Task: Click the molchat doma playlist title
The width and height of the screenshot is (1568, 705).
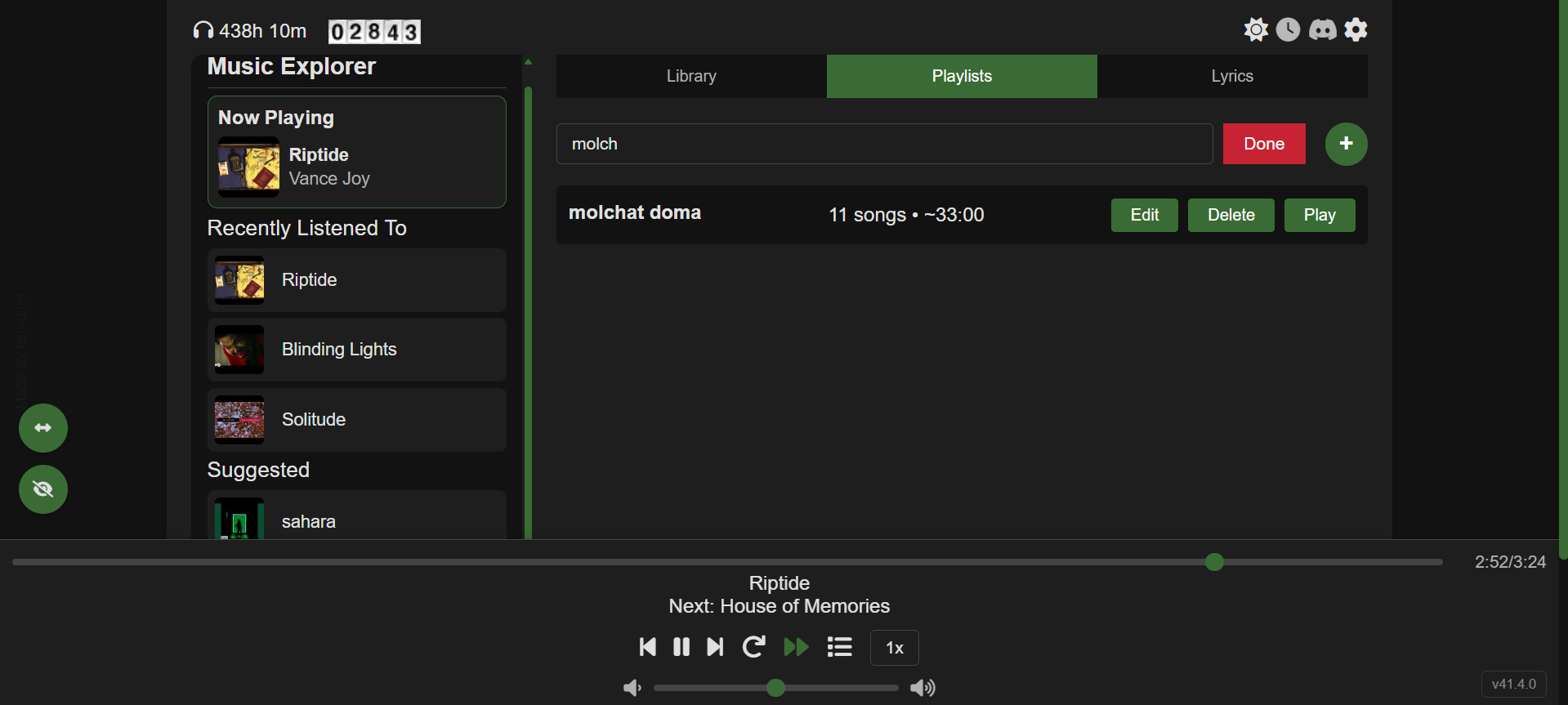Action: tap(635, 212)
